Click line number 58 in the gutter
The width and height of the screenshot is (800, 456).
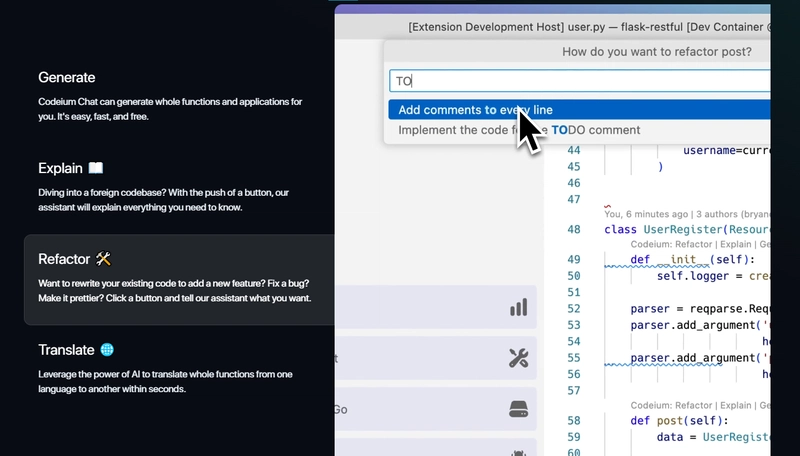[x=574, y=421]
